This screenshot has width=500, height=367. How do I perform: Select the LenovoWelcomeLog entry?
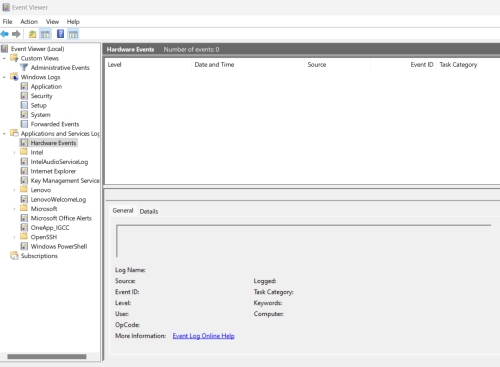click(58, 199)
